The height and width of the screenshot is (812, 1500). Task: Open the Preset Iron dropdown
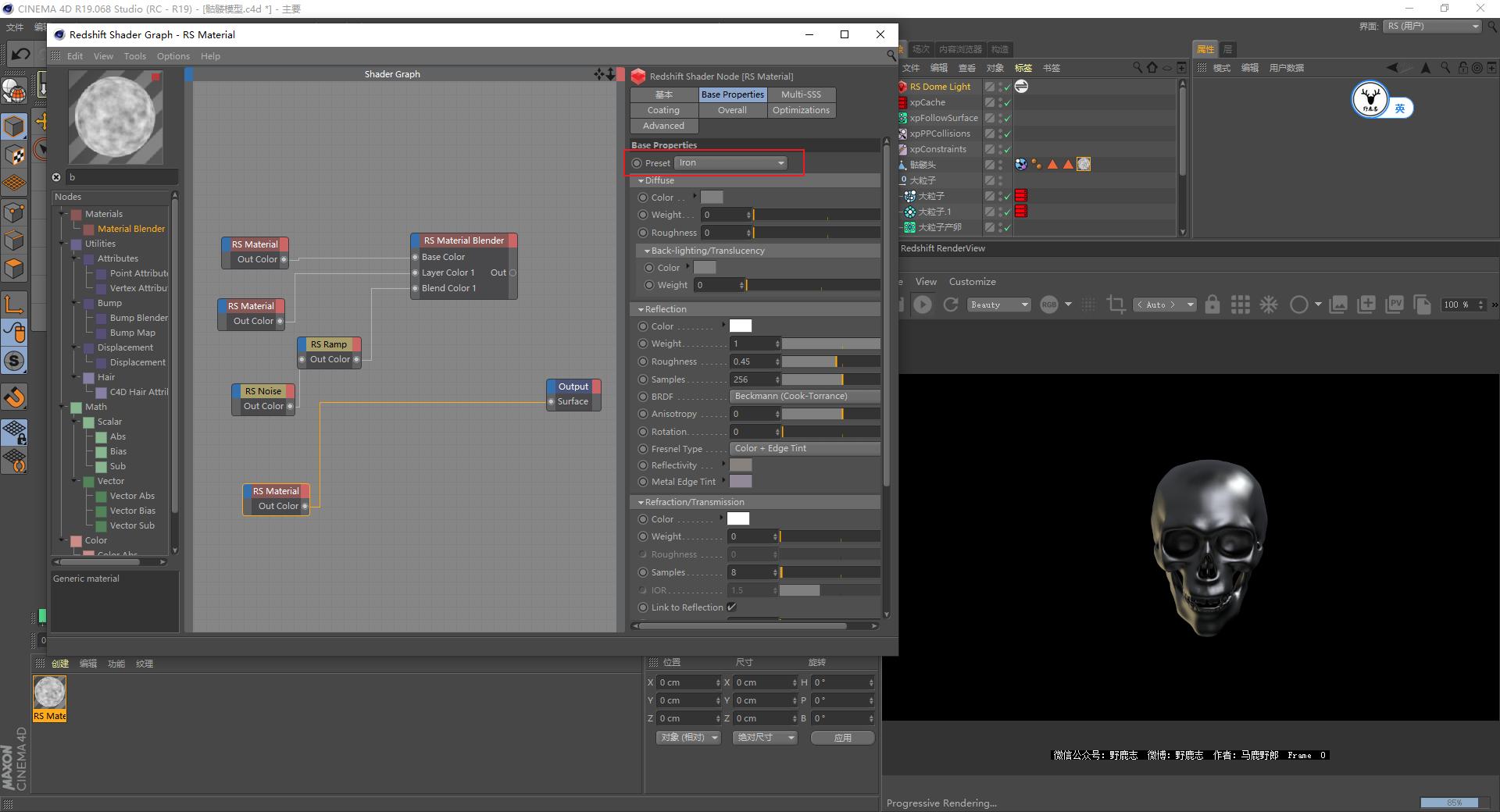pos(730,163)
